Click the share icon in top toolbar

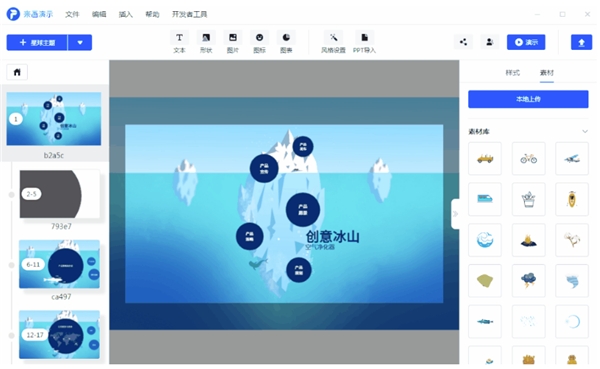(x=463, y=42)
